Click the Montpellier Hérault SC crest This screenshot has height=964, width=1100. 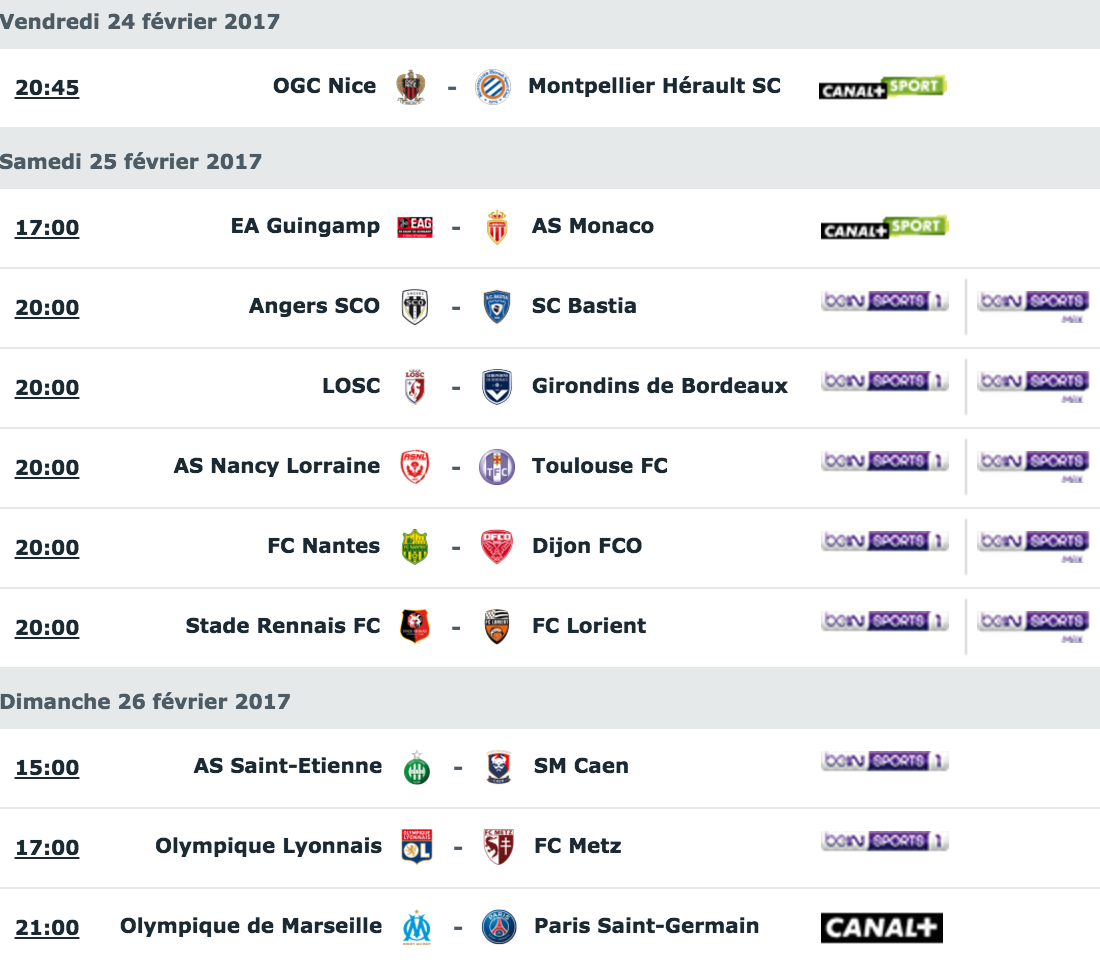(492, 87)
